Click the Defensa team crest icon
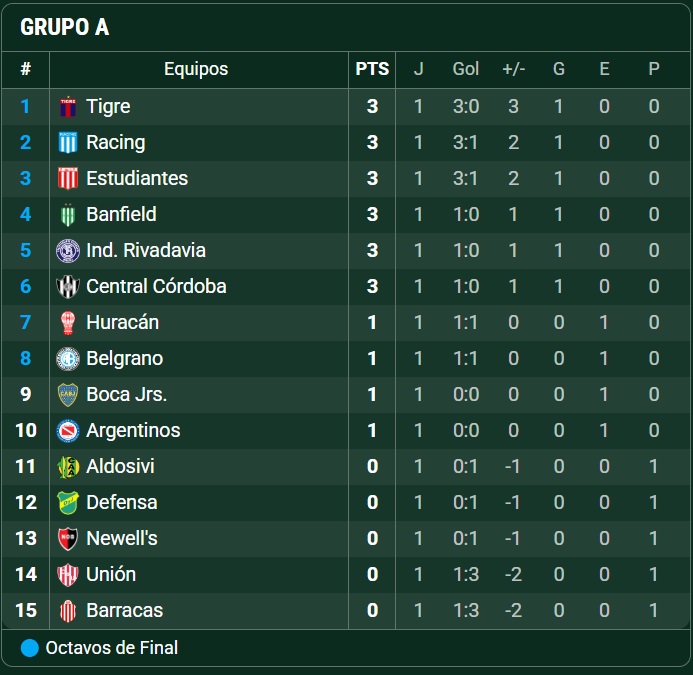This screenshot has width=693, height=675. 68,503
